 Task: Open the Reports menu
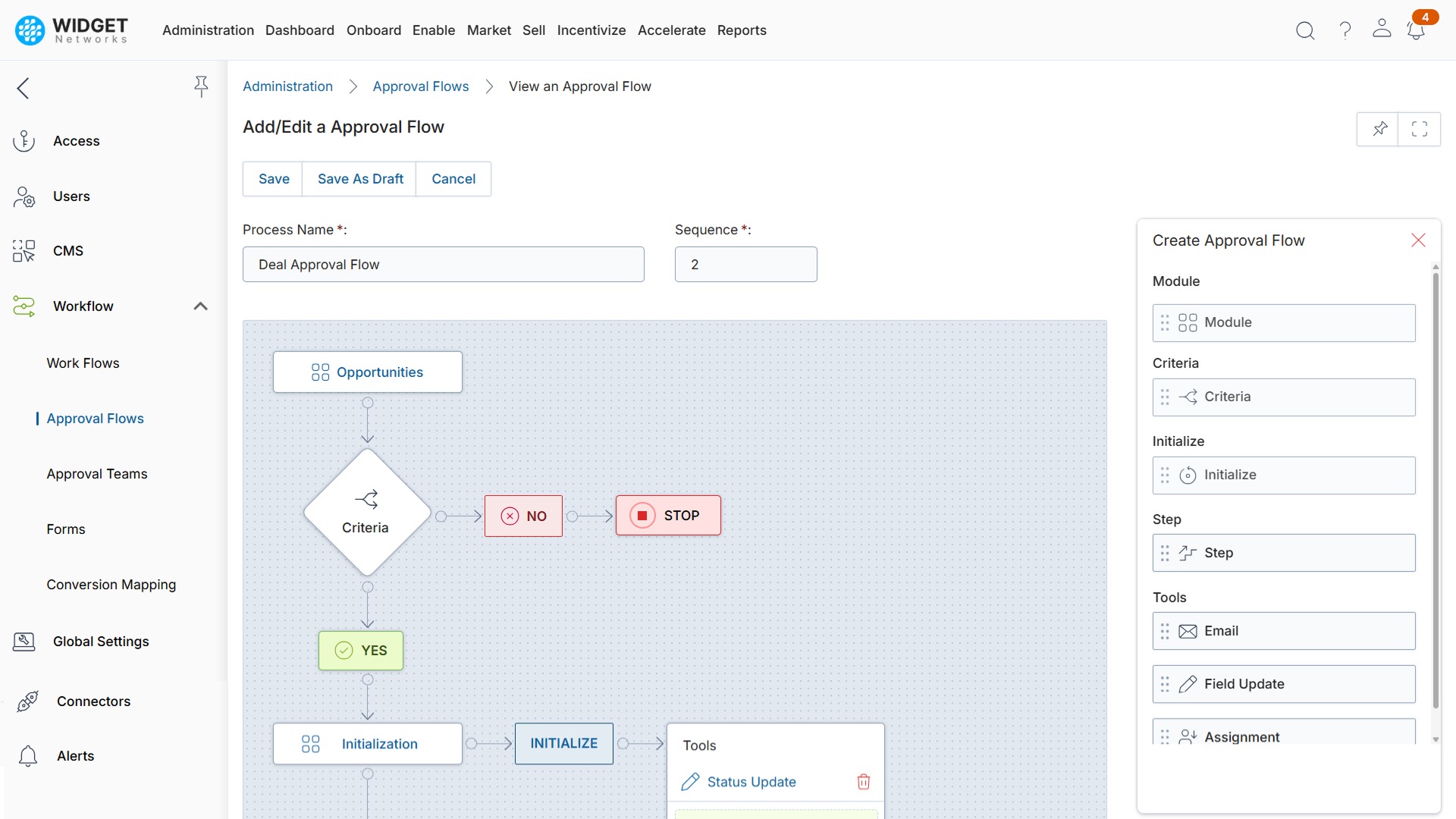[x=742, y=30]
